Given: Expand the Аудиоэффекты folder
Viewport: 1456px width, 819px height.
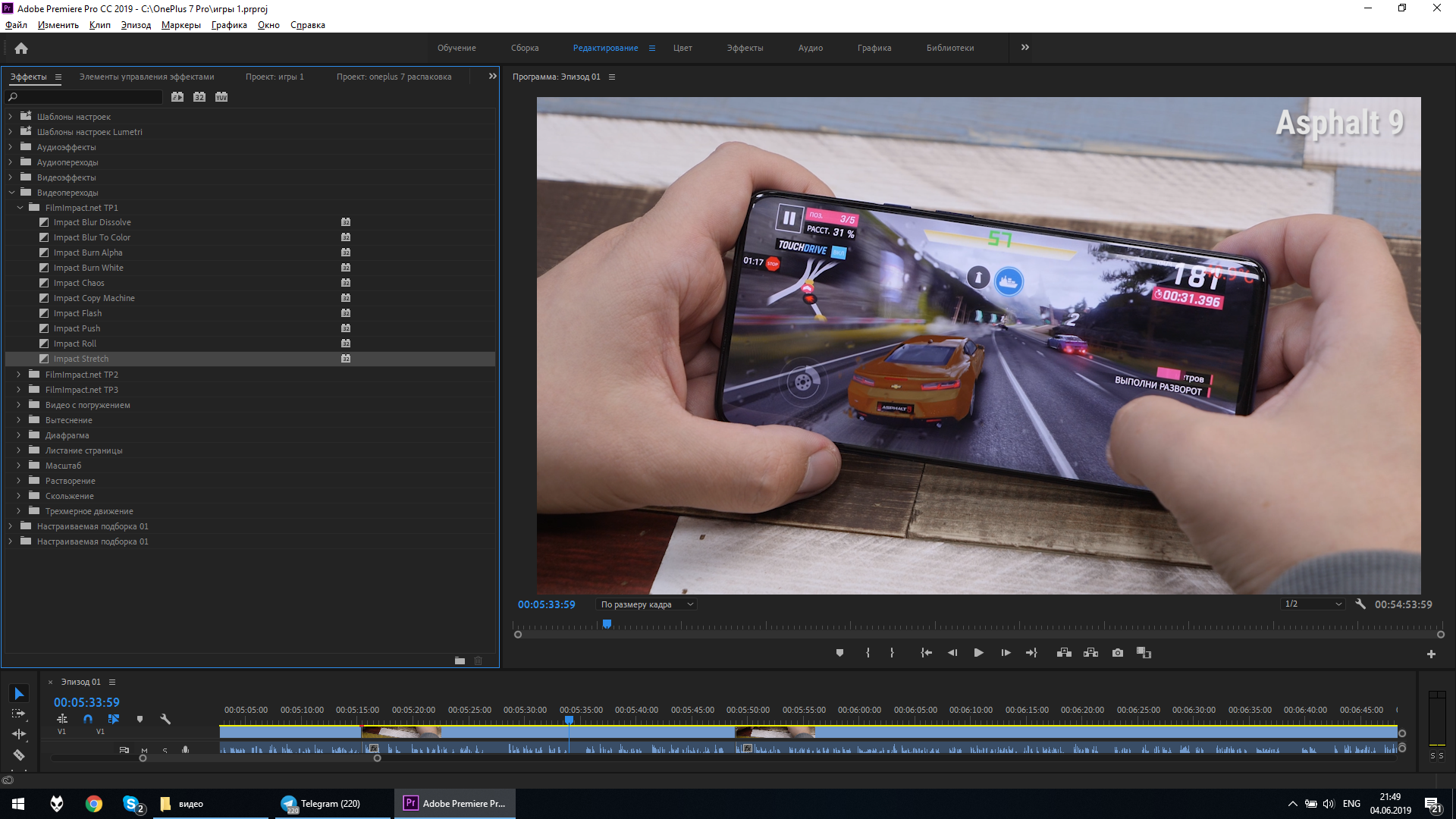Looking at the screenshot, I should [11, 147].
